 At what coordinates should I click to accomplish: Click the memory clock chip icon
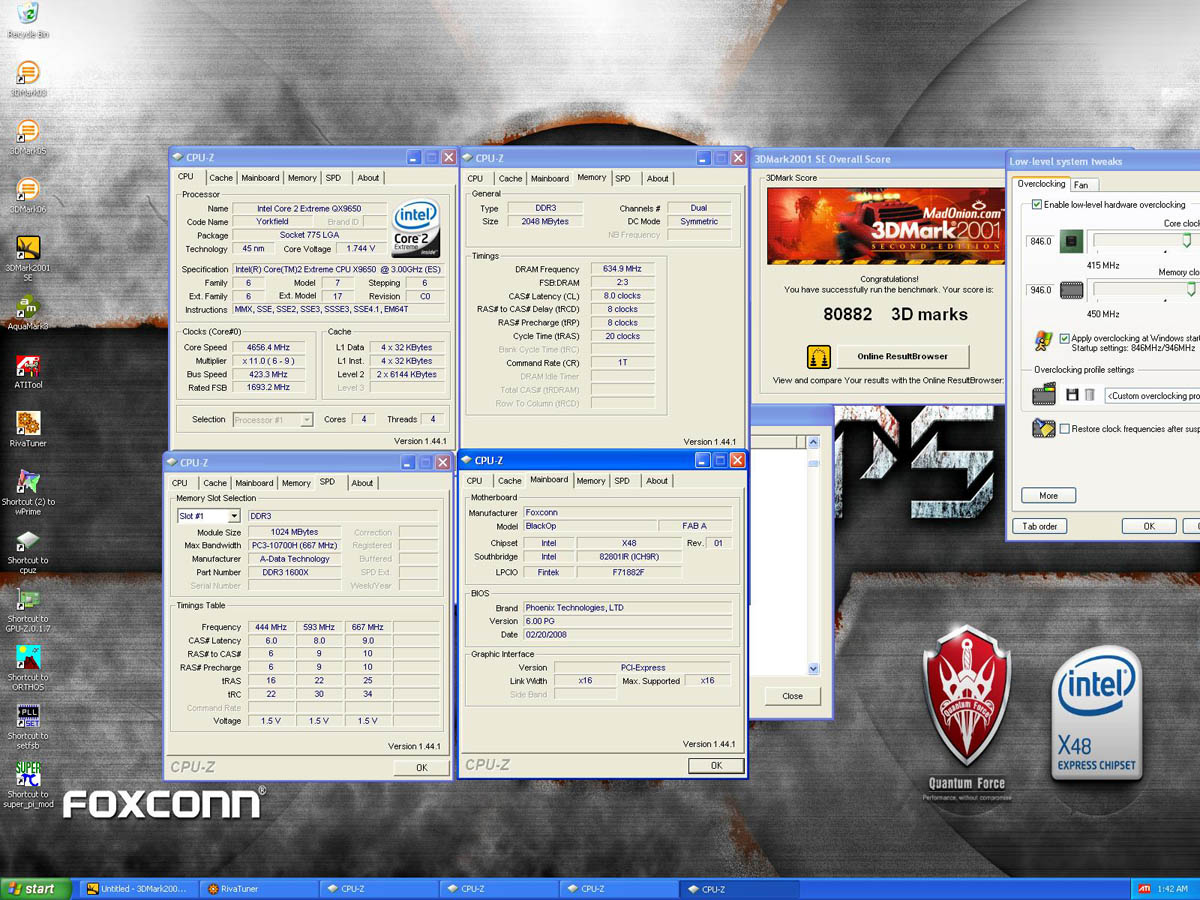pyautogui.click(x=1071, y=290)
